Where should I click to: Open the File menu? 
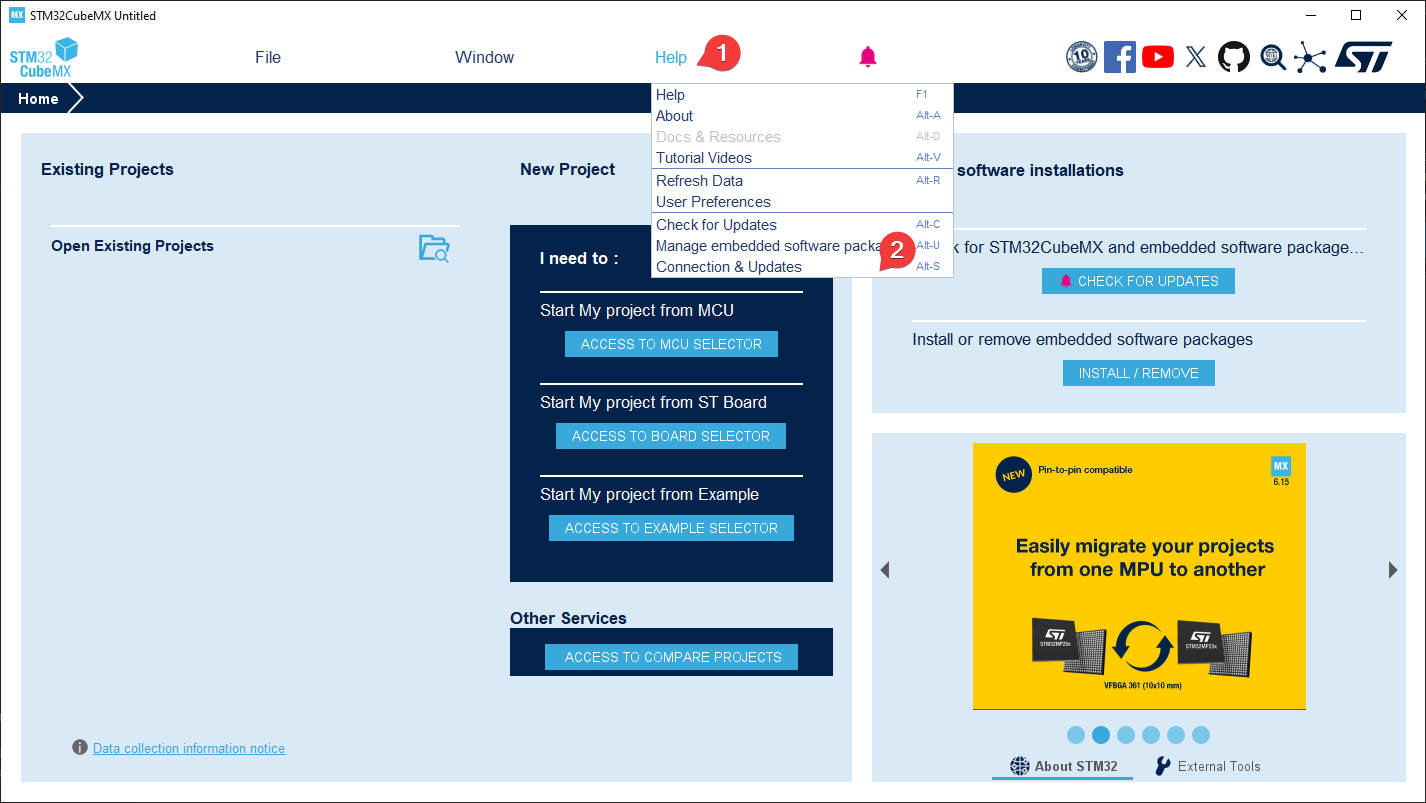coord(268,57)
